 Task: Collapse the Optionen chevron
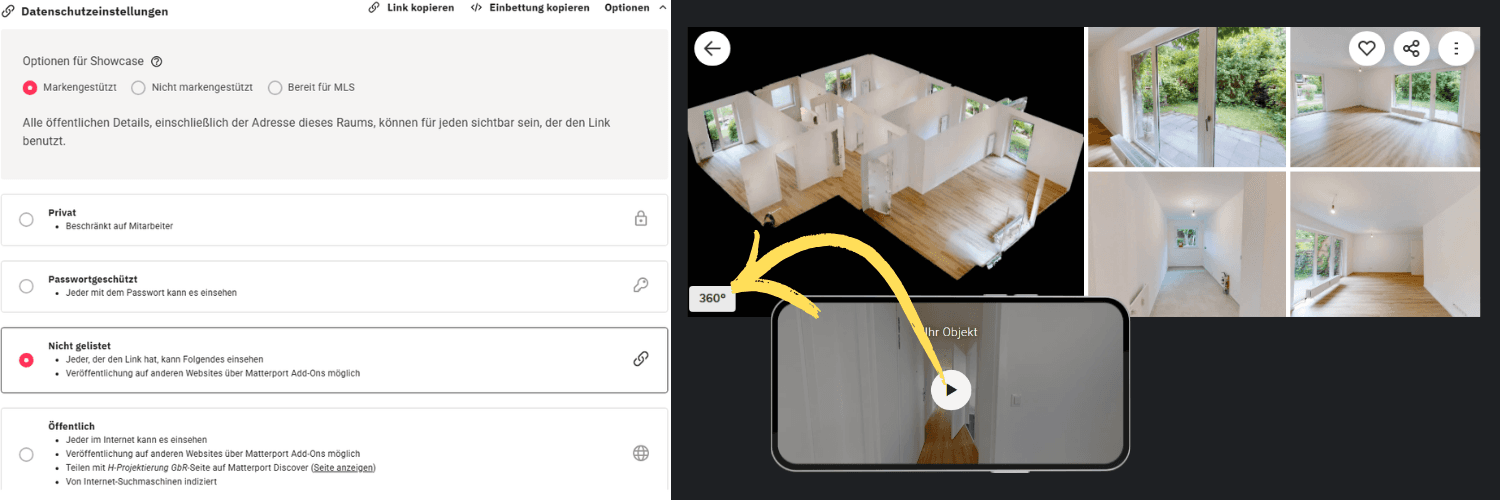pos(662,8)
